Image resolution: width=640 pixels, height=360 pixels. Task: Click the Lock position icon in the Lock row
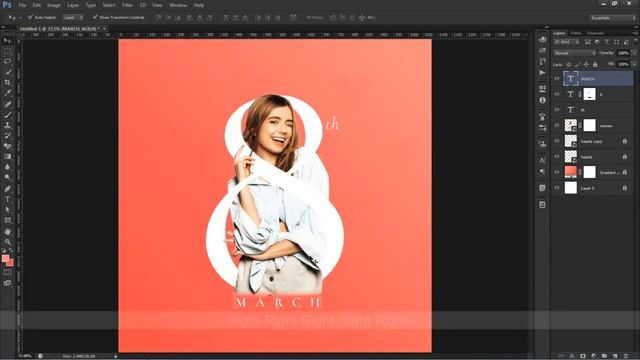pyautogui.click(x=586, y=64)
